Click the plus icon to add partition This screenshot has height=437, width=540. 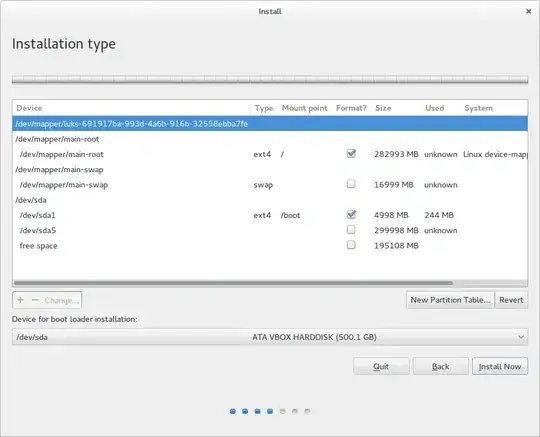[20, 300]
